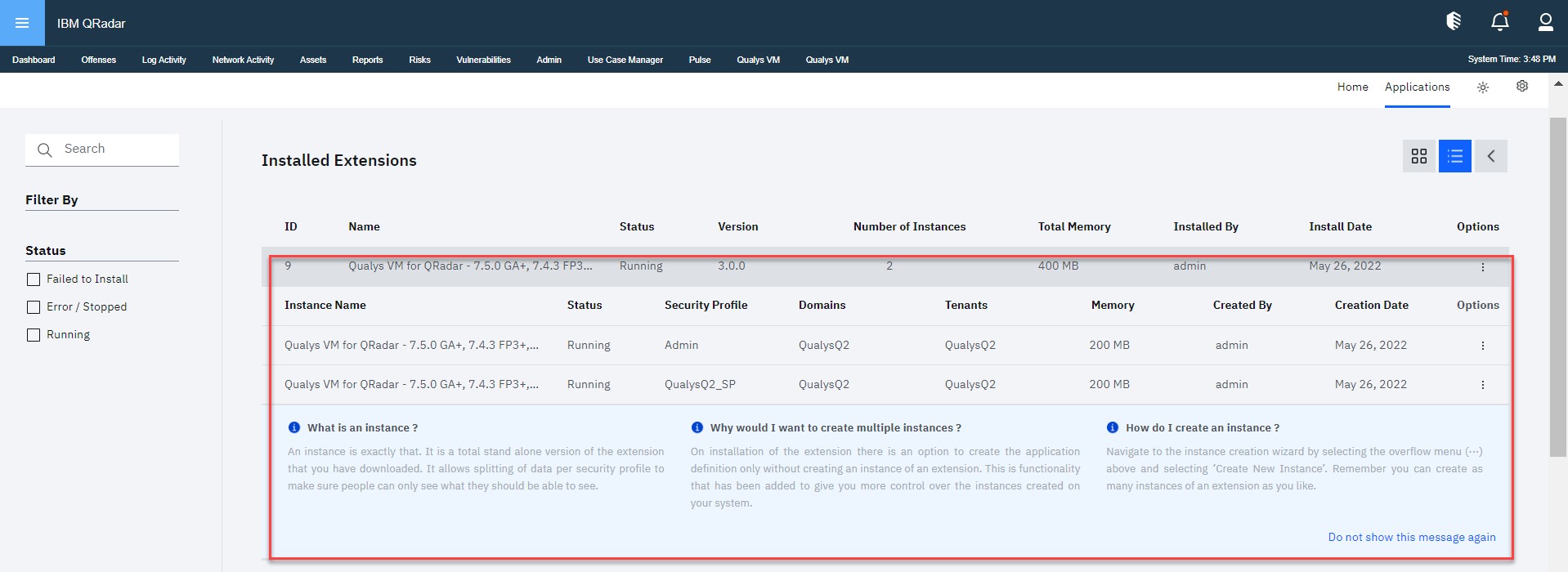Collapse panel with the back chevron button
This screenshot has height=572, width=1568.
[1490, 156]
